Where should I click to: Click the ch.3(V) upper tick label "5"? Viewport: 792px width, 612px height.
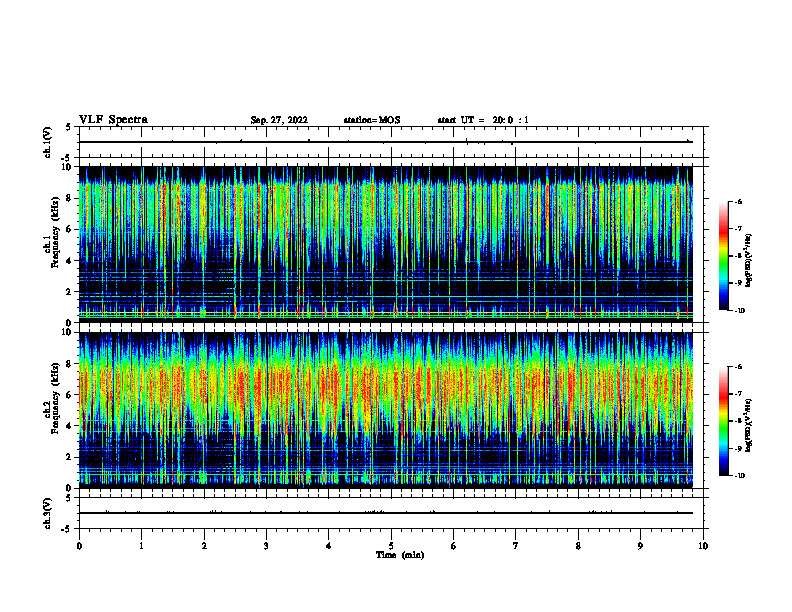click(x=69, y=498)
